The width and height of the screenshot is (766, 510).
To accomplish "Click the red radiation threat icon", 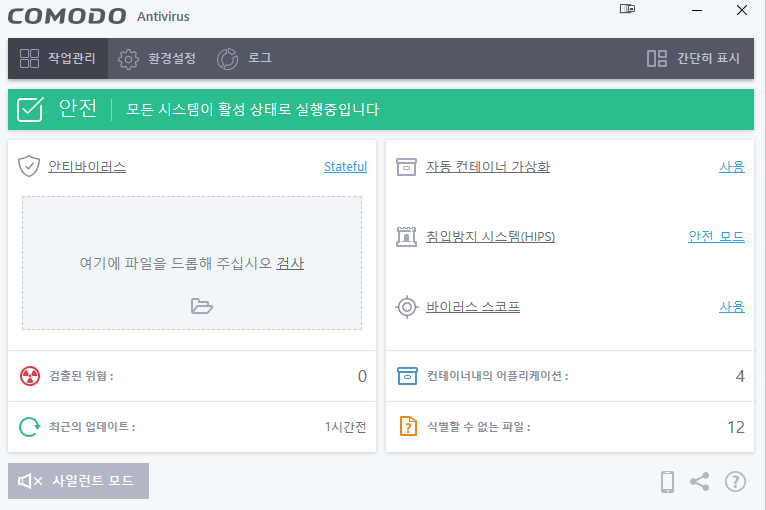I will coord(30,376).
